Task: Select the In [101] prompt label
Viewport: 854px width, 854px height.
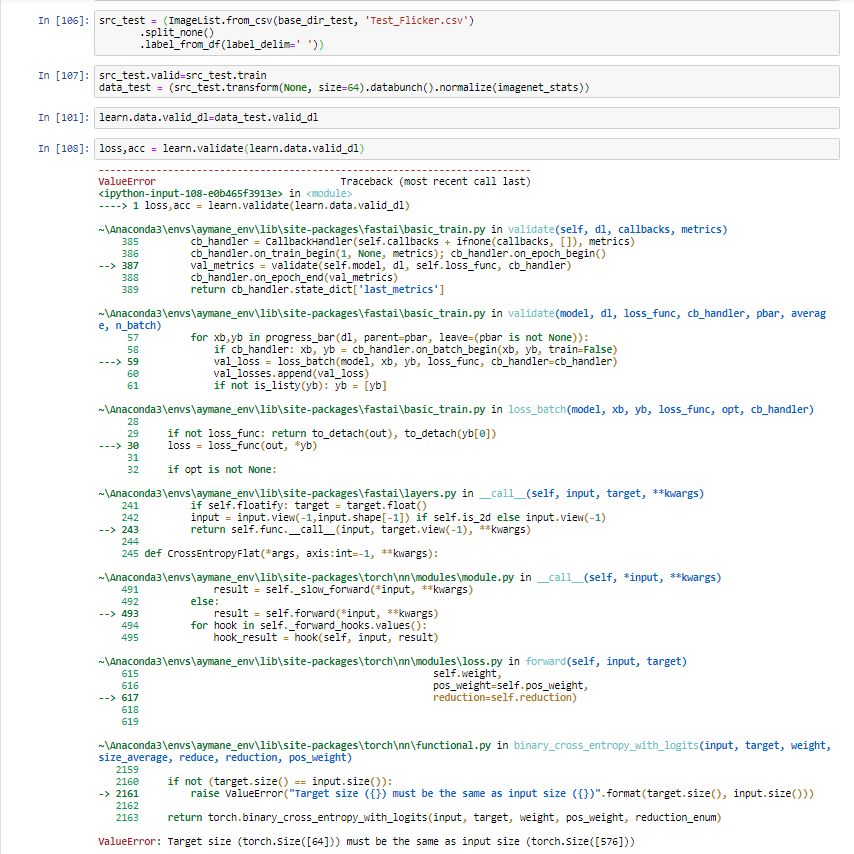Action: [63, 118]
